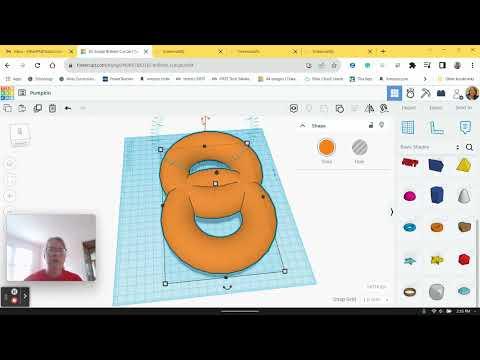Image resolution: width=480 pixels, height=360 pixels.
Task: Open the Snap Grid dropdown
Action: coord(376,300)
